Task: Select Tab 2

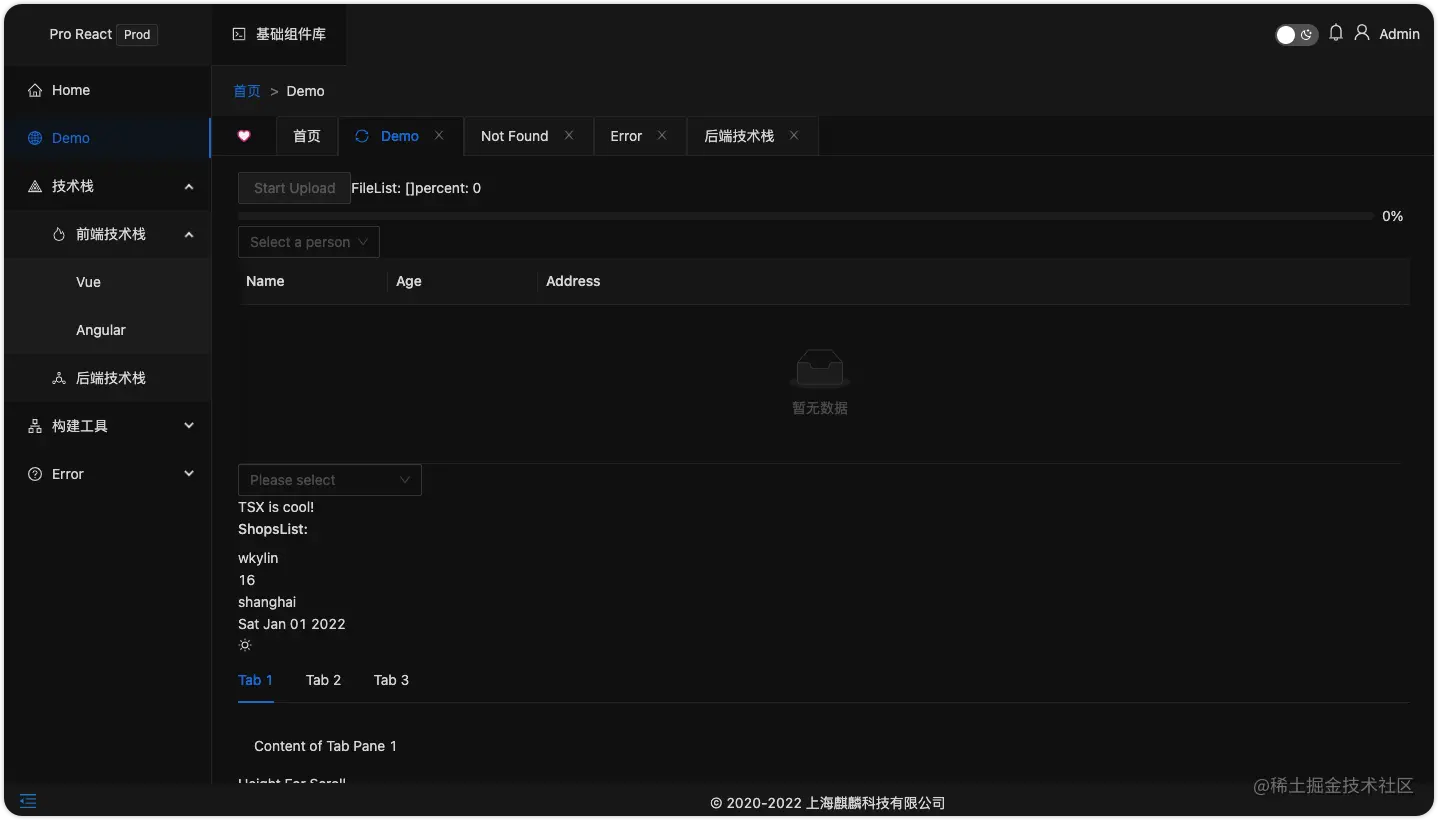Action: coord(323,680)
